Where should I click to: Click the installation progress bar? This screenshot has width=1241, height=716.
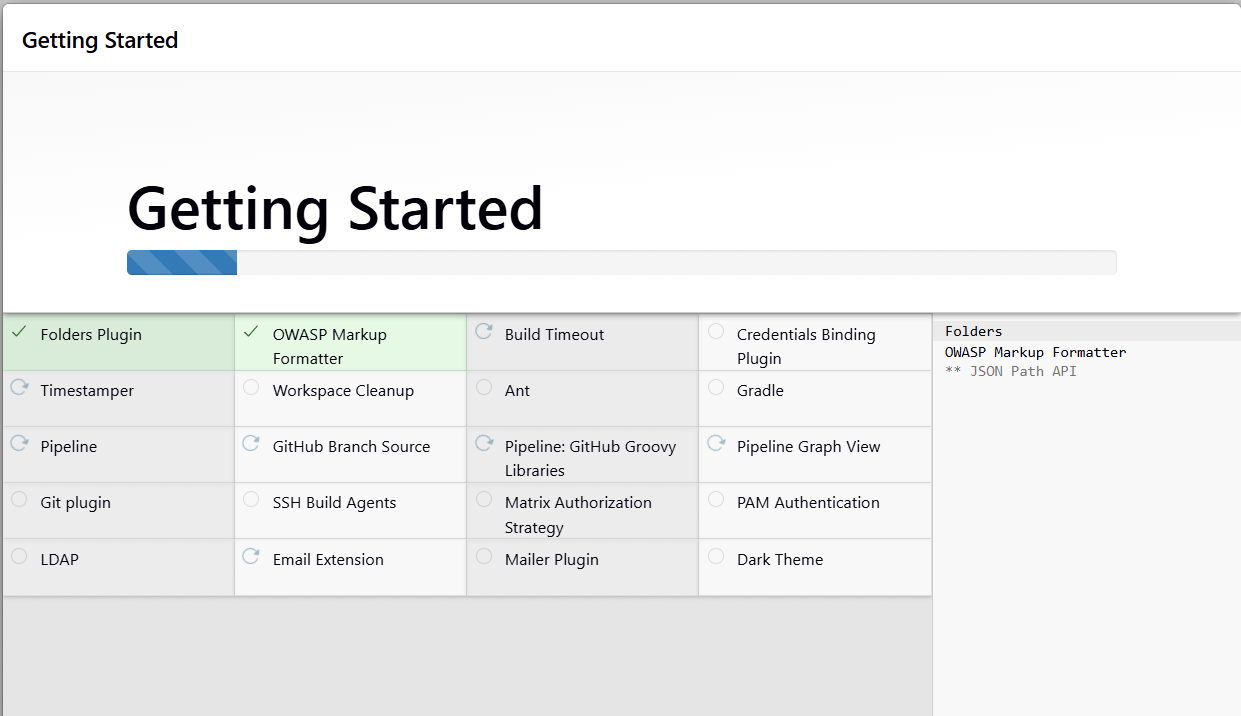621,262
